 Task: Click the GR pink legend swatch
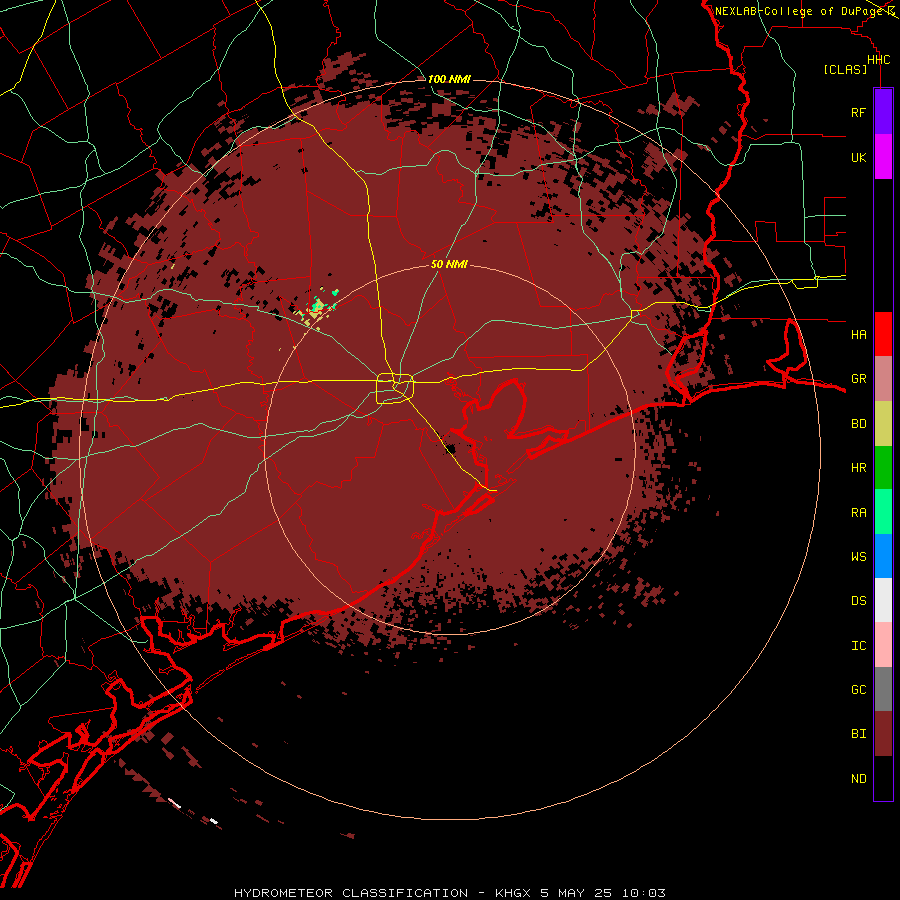[883, 379]
